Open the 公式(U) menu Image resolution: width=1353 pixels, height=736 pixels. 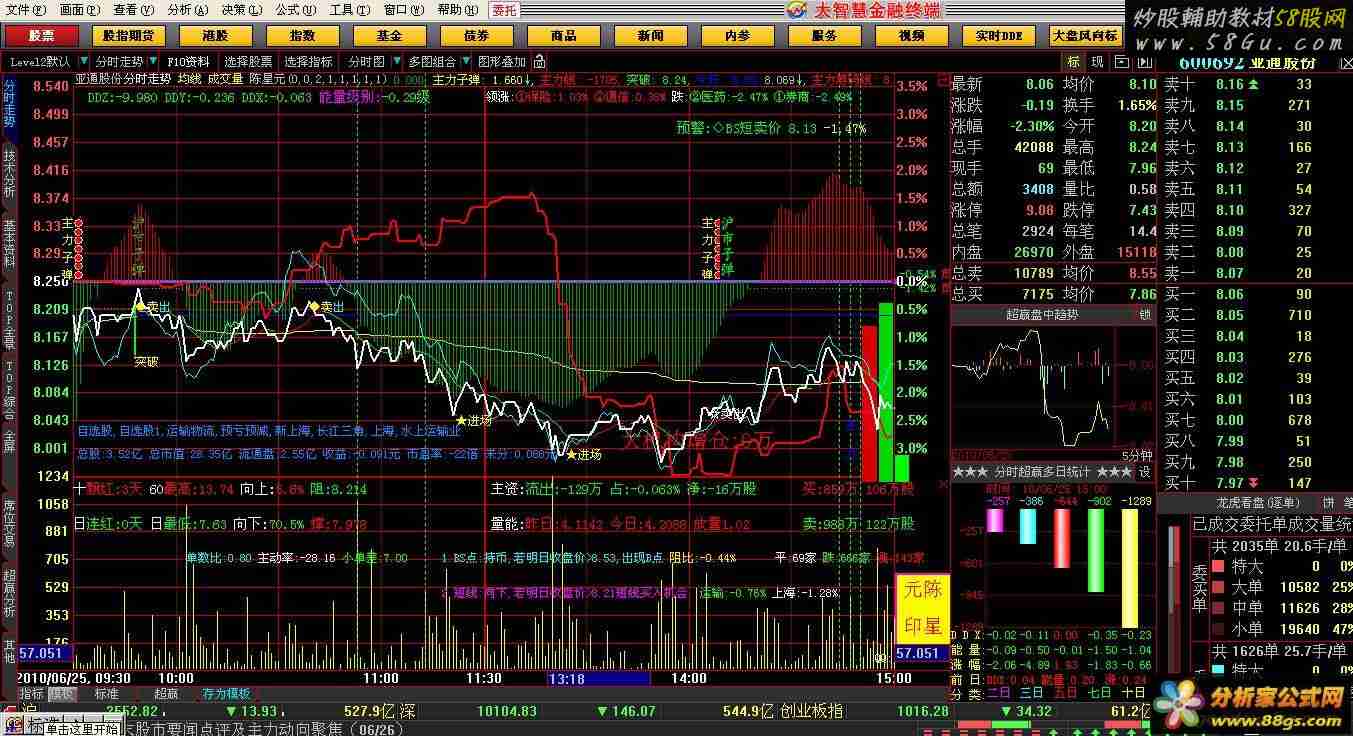click(295, 9)
